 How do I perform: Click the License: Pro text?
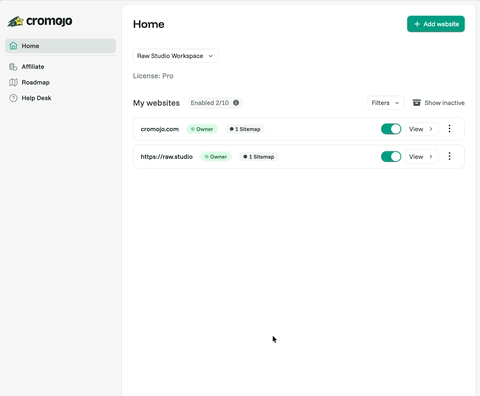pos(153,76)
